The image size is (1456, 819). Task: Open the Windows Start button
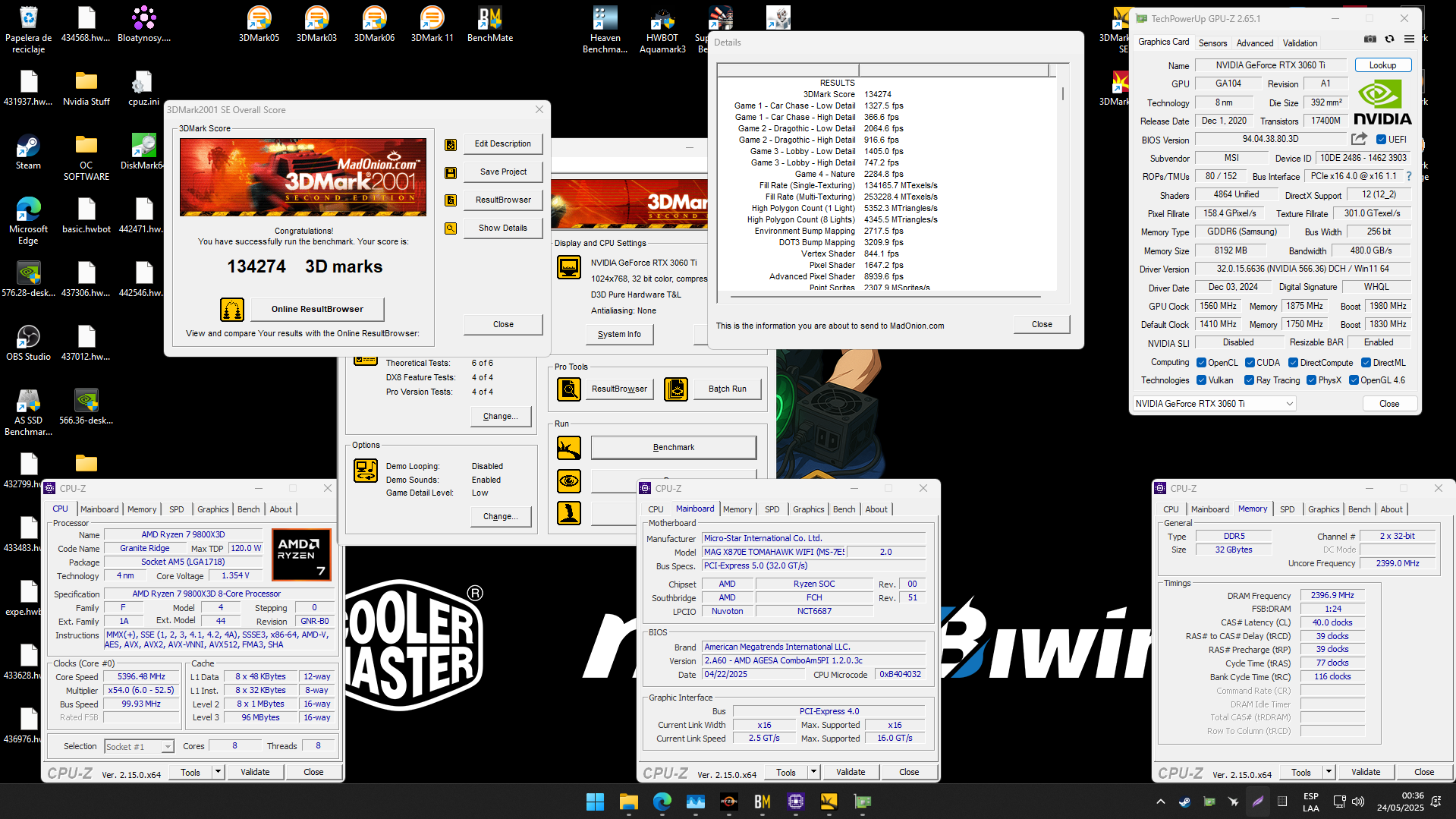point(595,802)
